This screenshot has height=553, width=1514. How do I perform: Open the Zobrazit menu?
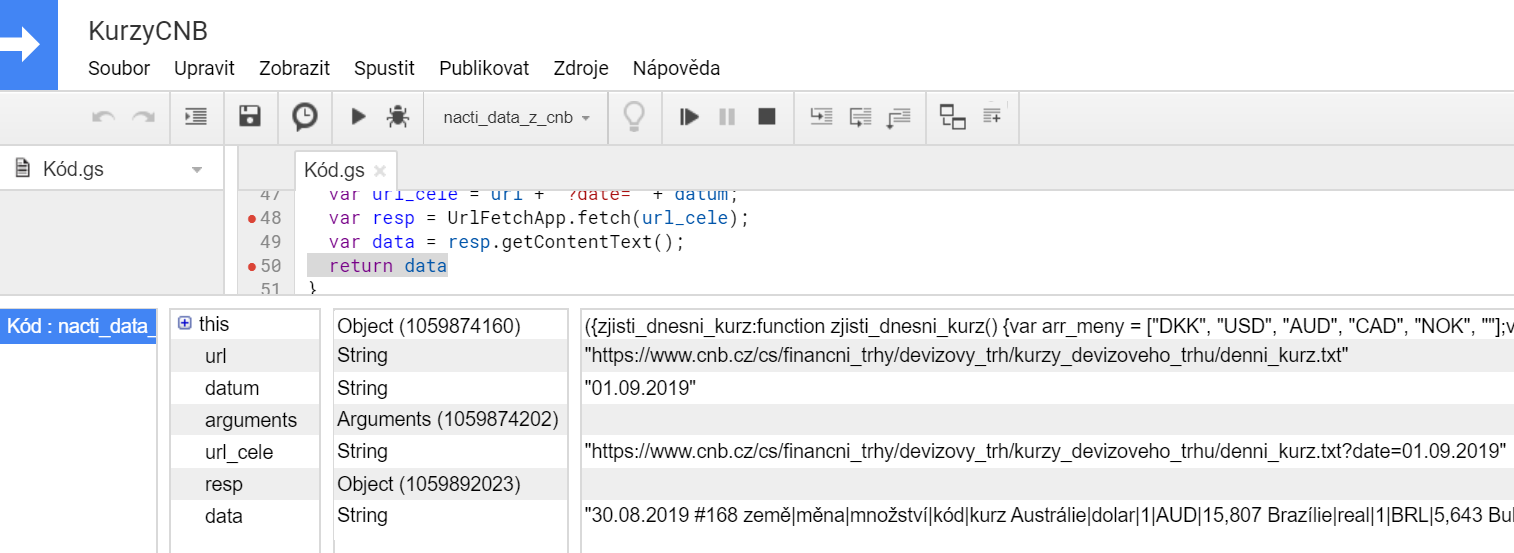294,68
